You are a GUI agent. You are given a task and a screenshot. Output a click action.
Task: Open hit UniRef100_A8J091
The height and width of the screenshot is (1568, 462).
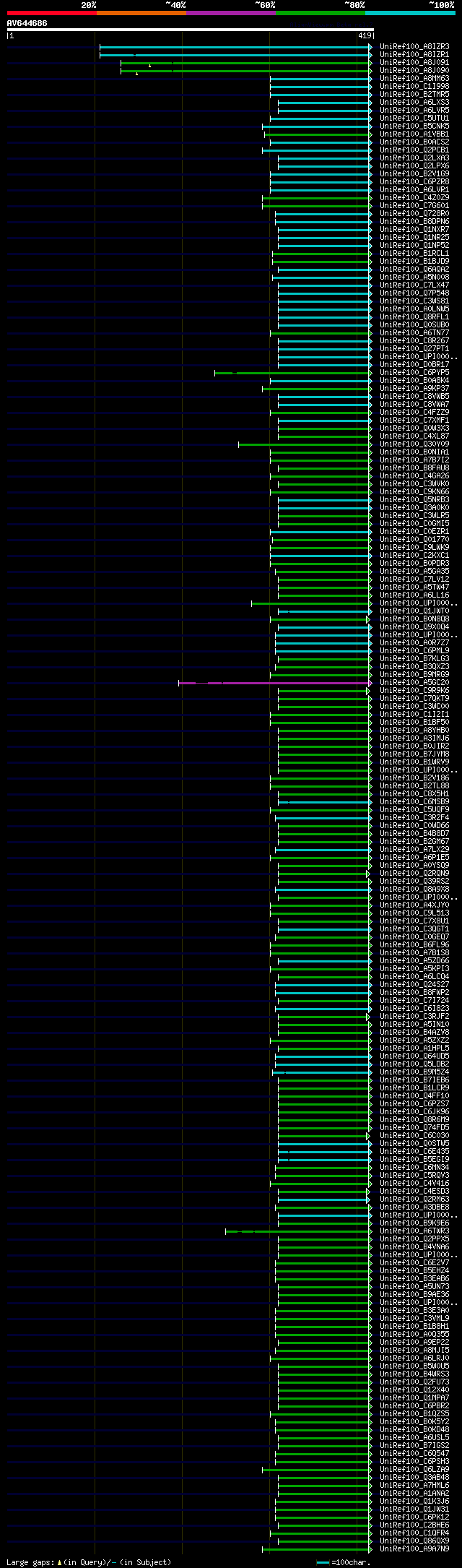click(x=414, y=62)
